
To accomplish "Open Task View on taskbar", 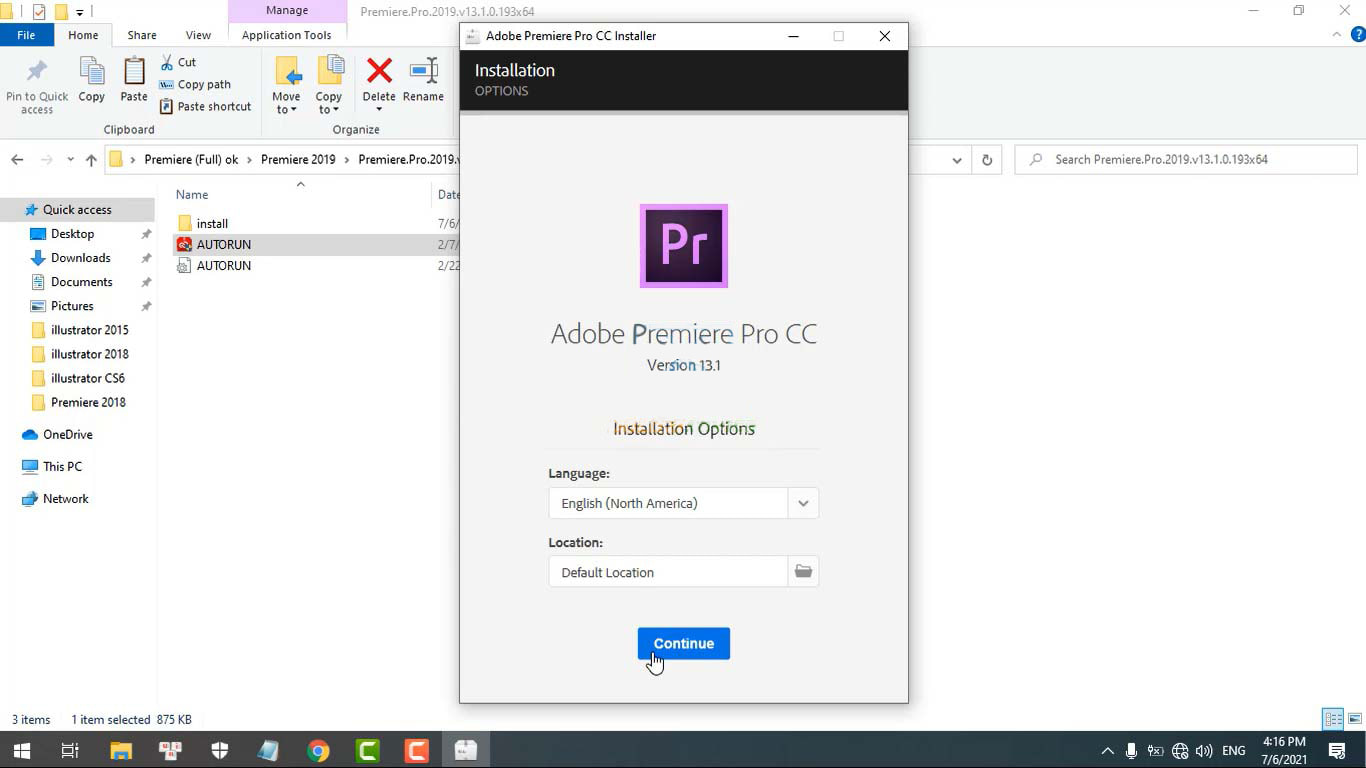I will click(x=70, y=750).
